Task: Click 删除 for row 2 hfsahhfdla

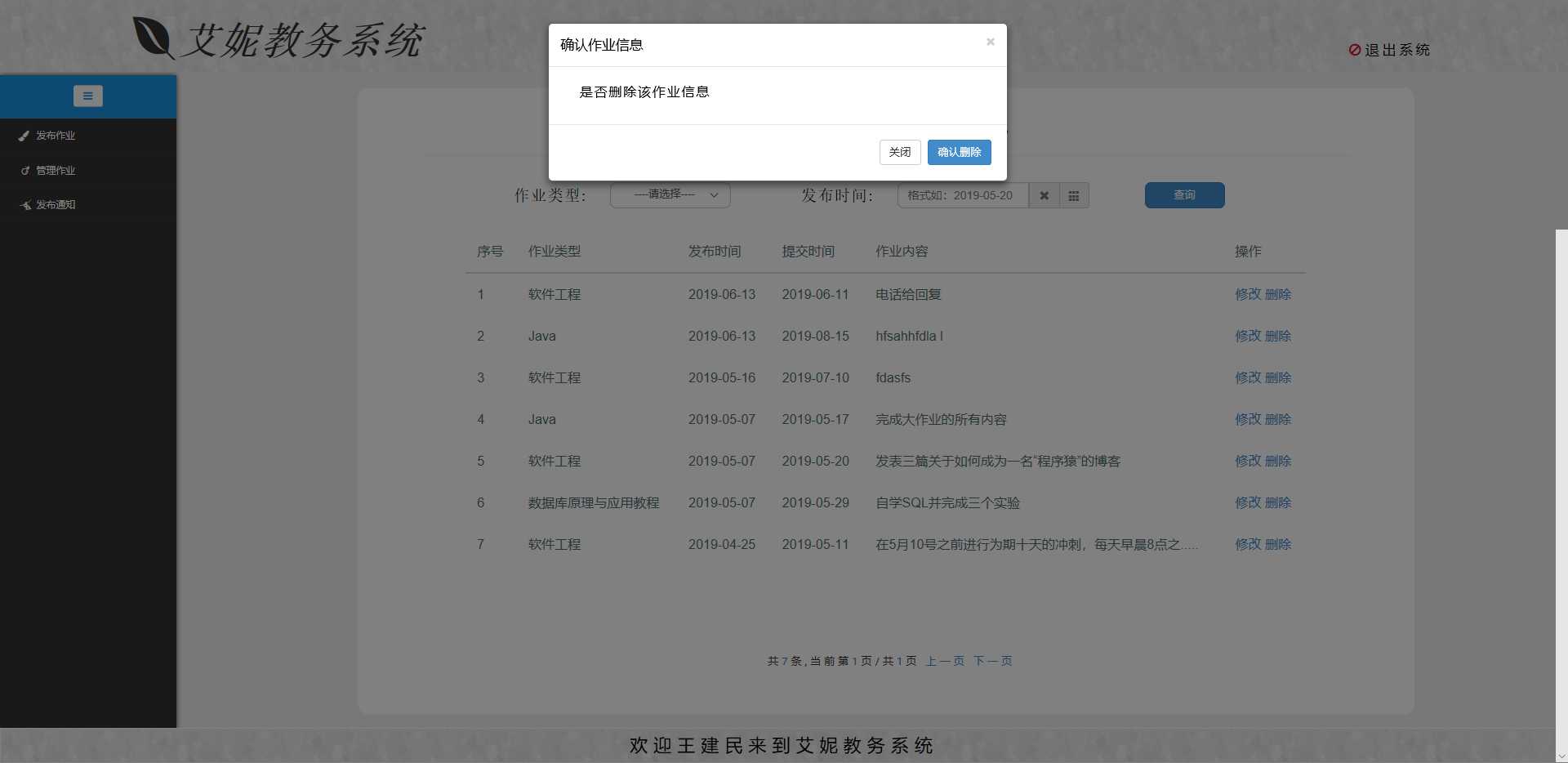Action: pyautogui.click(x=1278, y=336)
